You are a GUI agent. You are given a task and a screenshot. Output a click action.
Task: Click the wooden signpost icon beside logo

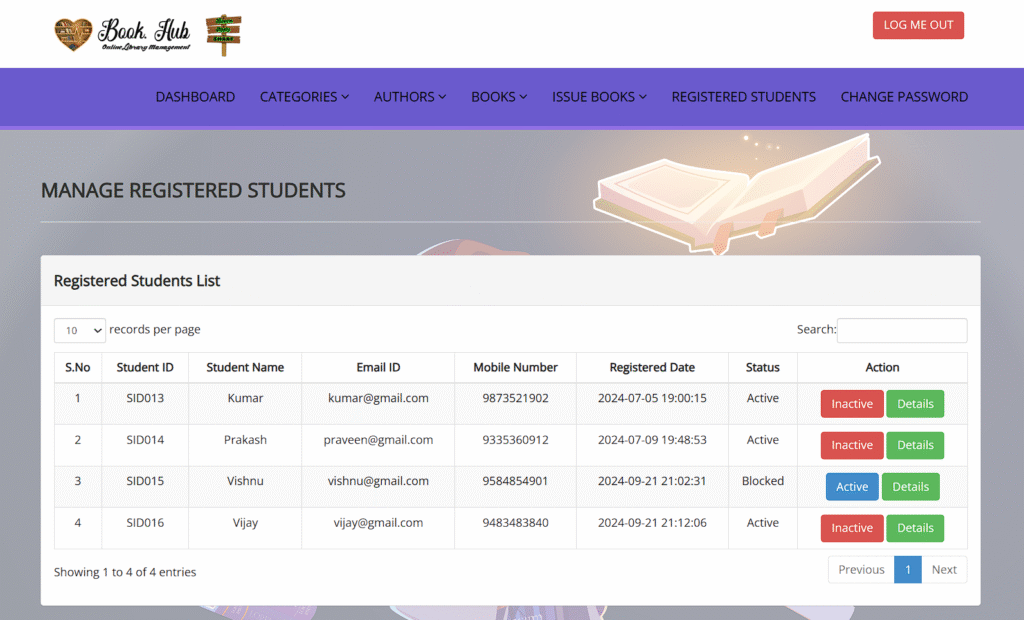pos(223,35)
